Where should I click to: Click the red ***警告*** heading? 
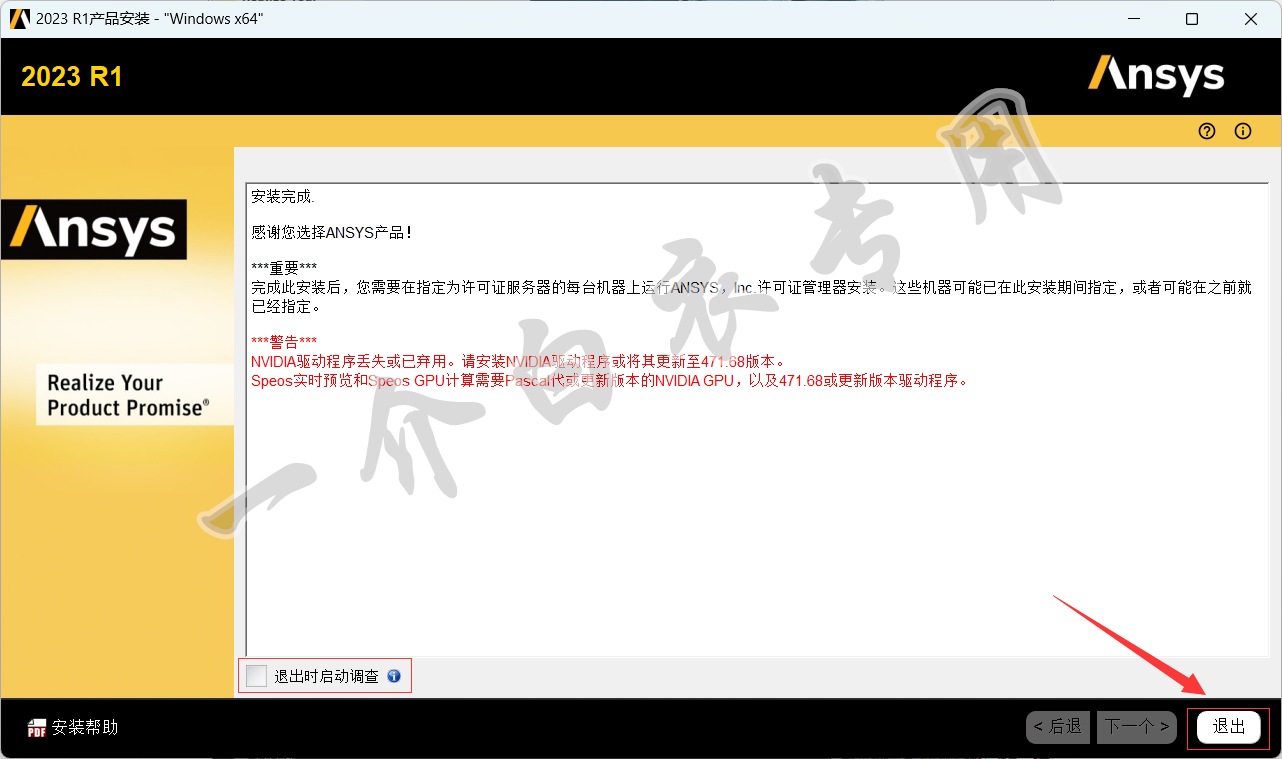tap(284, 342)
